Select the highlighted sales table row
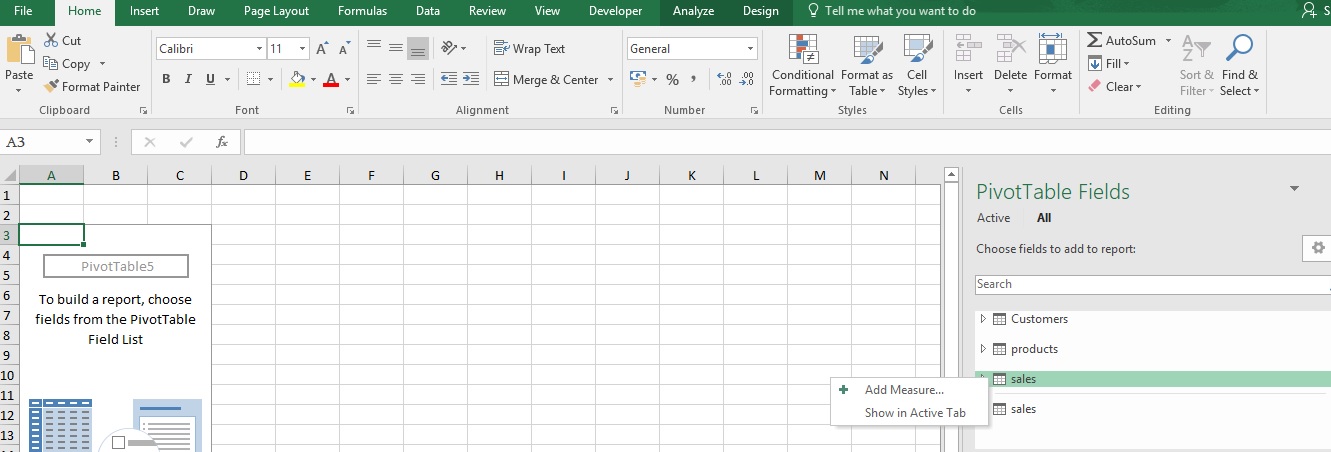 pos(1153,379)
